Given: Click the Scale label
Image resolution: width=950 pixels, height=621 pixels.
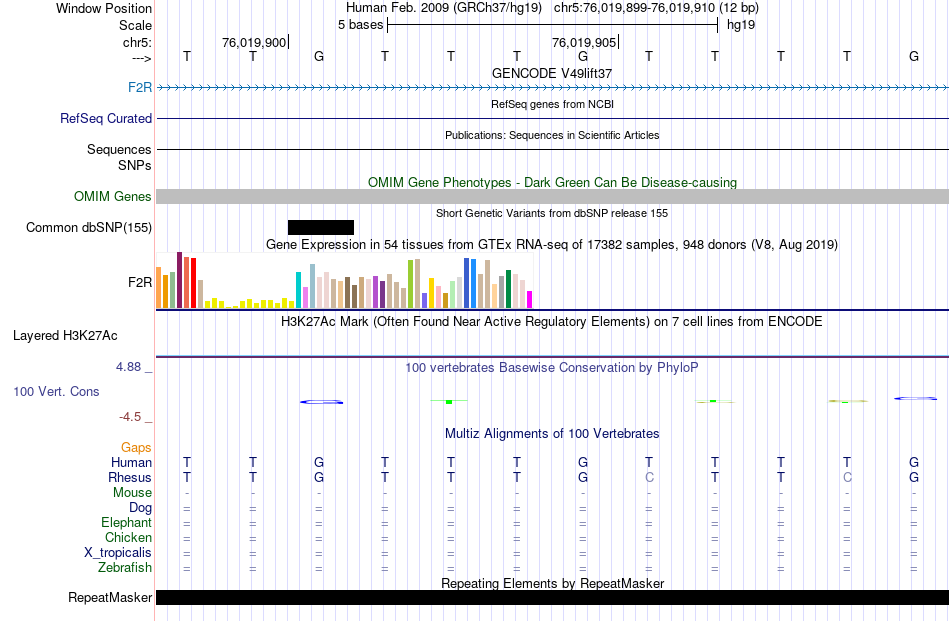Looking at the screenshot, I should pos(135,25).
